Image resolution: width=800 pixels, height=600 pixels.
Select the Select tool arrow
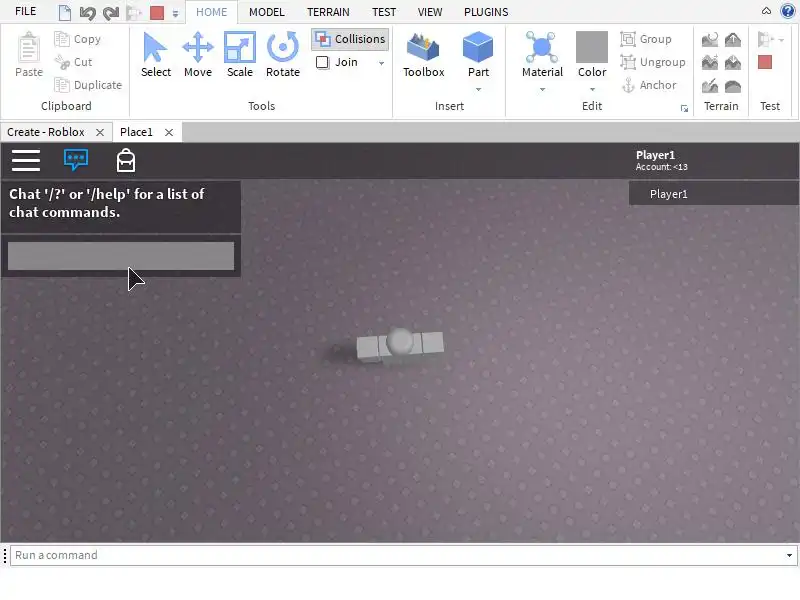156,55
